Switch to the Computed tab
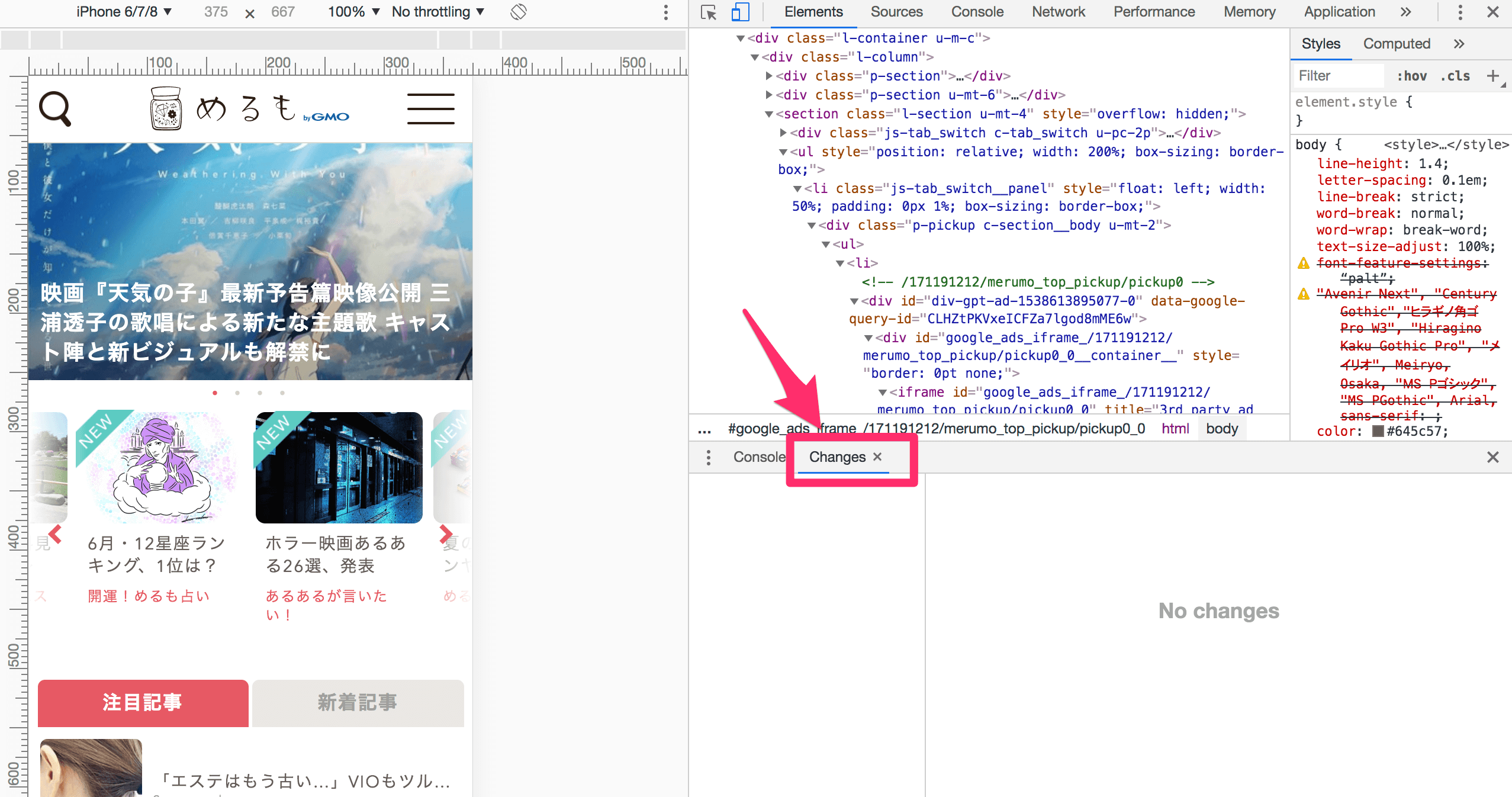The height and width of the screenshot is (797, 1512). click(x=1396, y=44)
